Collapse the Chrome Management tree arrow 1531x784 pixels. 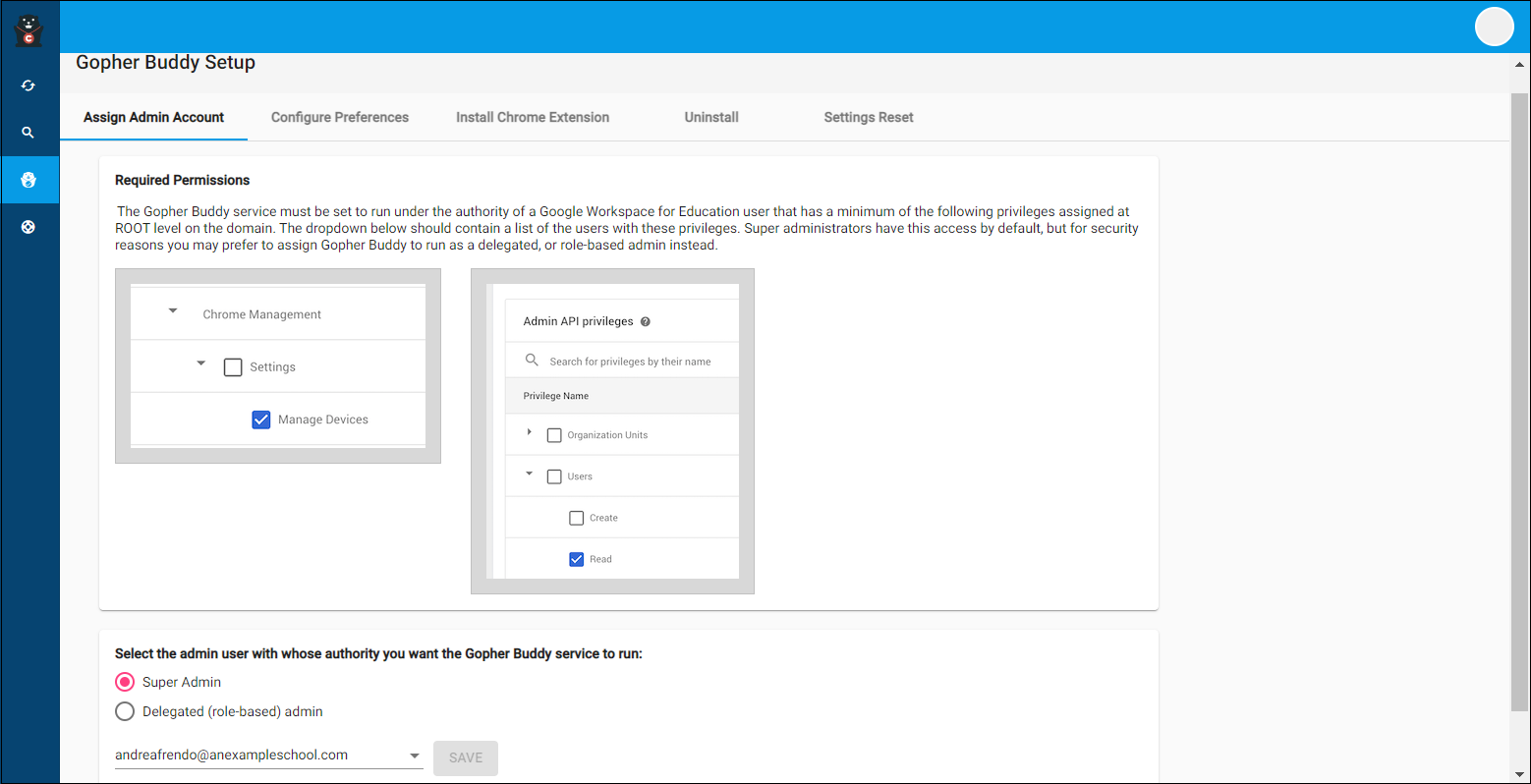pos(173,311)
